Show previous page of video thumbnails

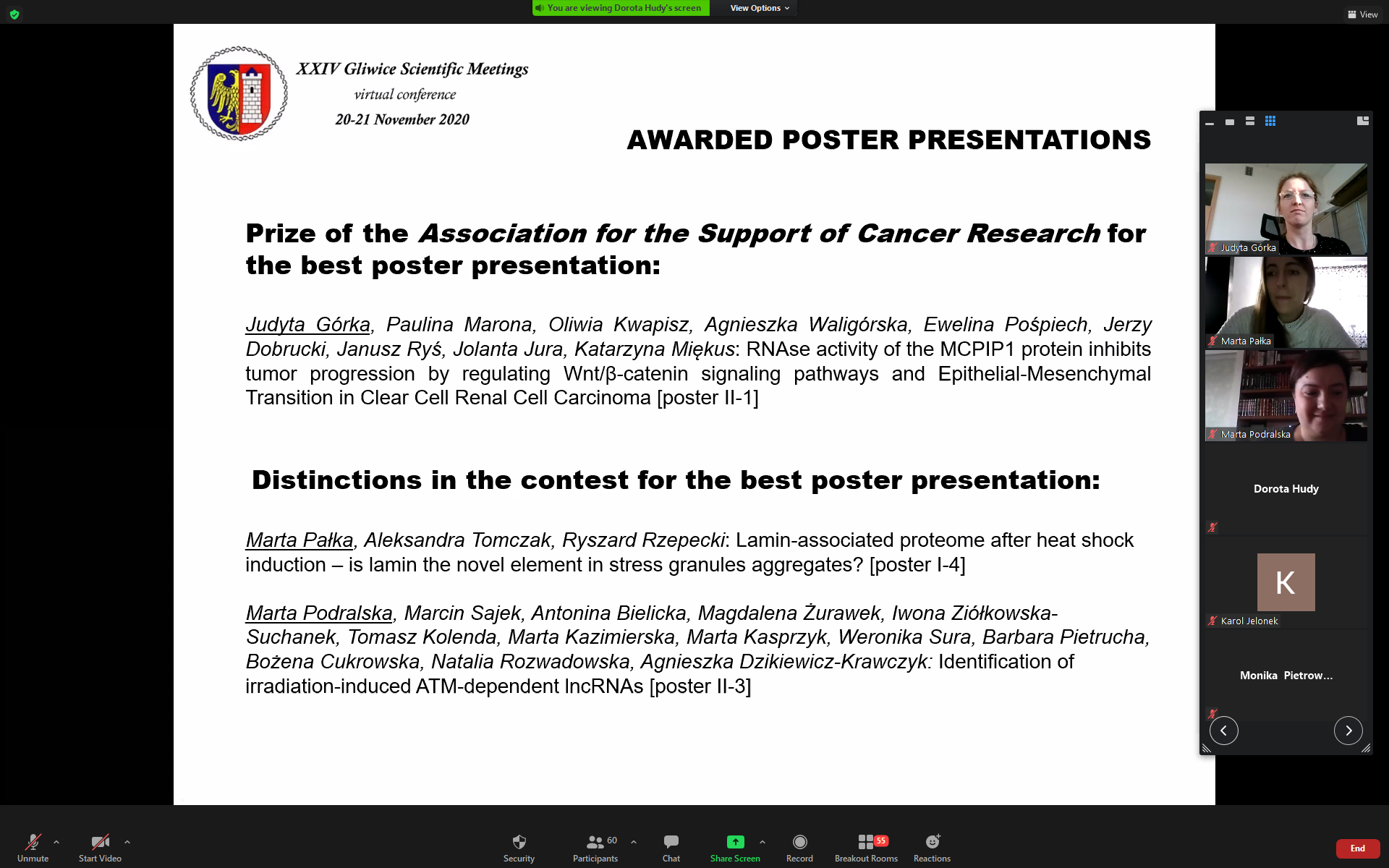[x=1224, y=731]
